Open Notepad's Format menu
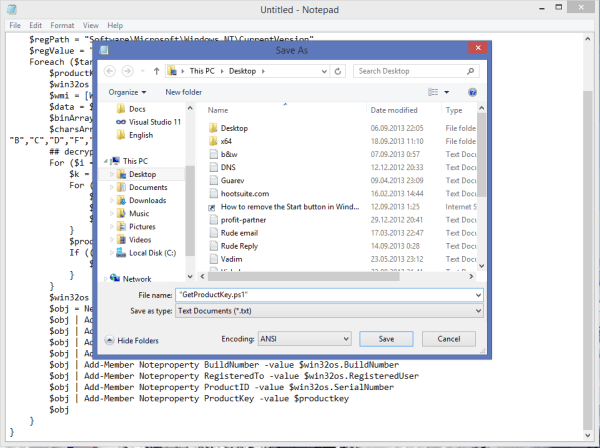 60,24
